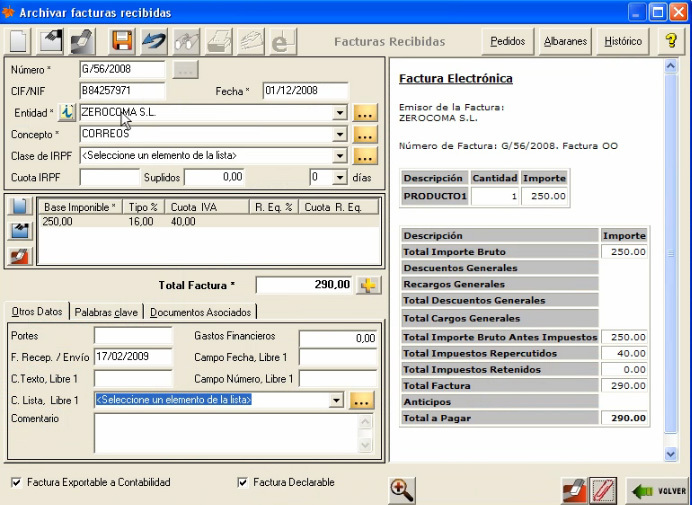
Task: Open the Entidad lookup ellipsis button
Action: 365,113
